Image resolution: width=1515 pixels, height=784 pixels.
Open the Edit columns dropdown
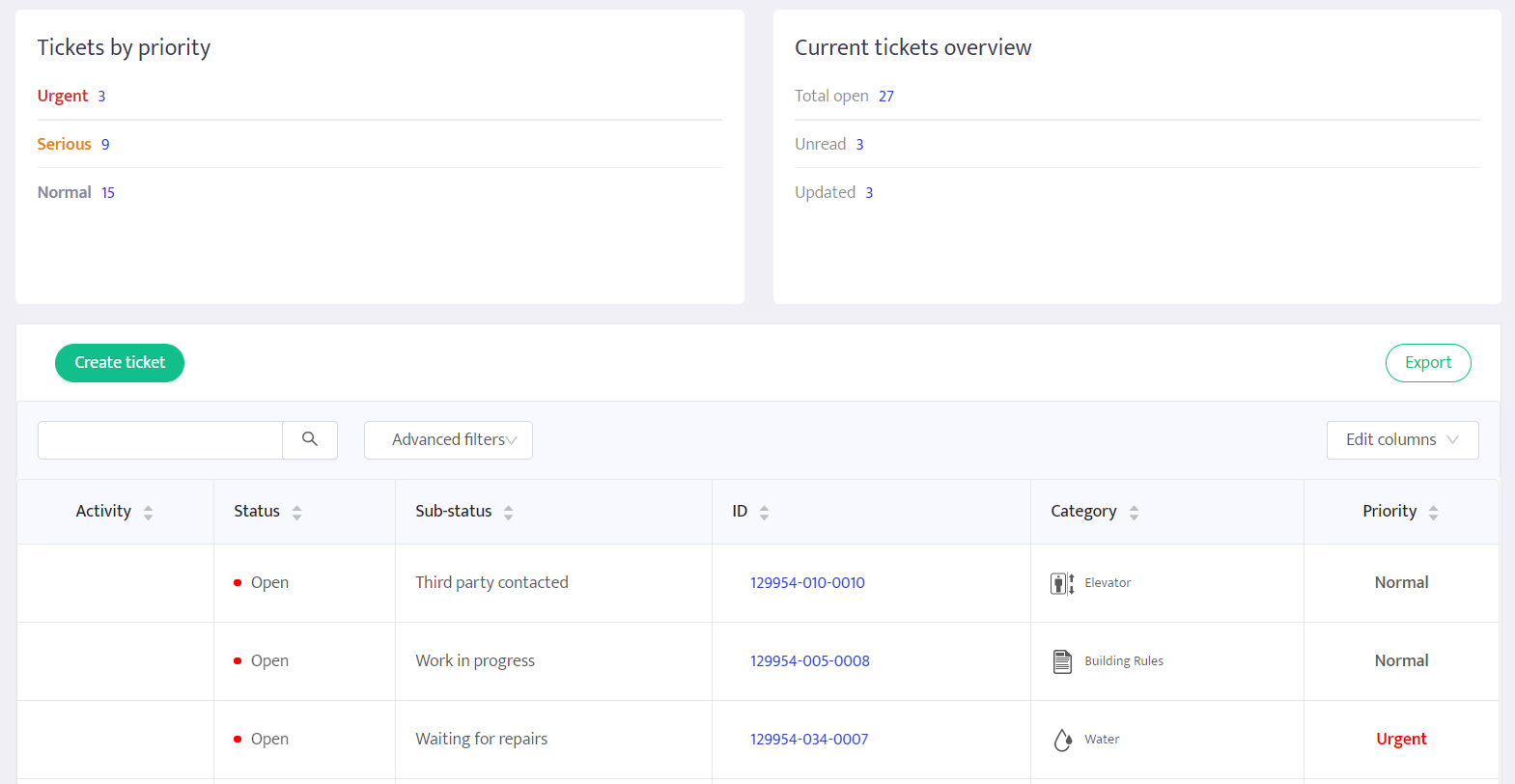[x=1402, y=440]
